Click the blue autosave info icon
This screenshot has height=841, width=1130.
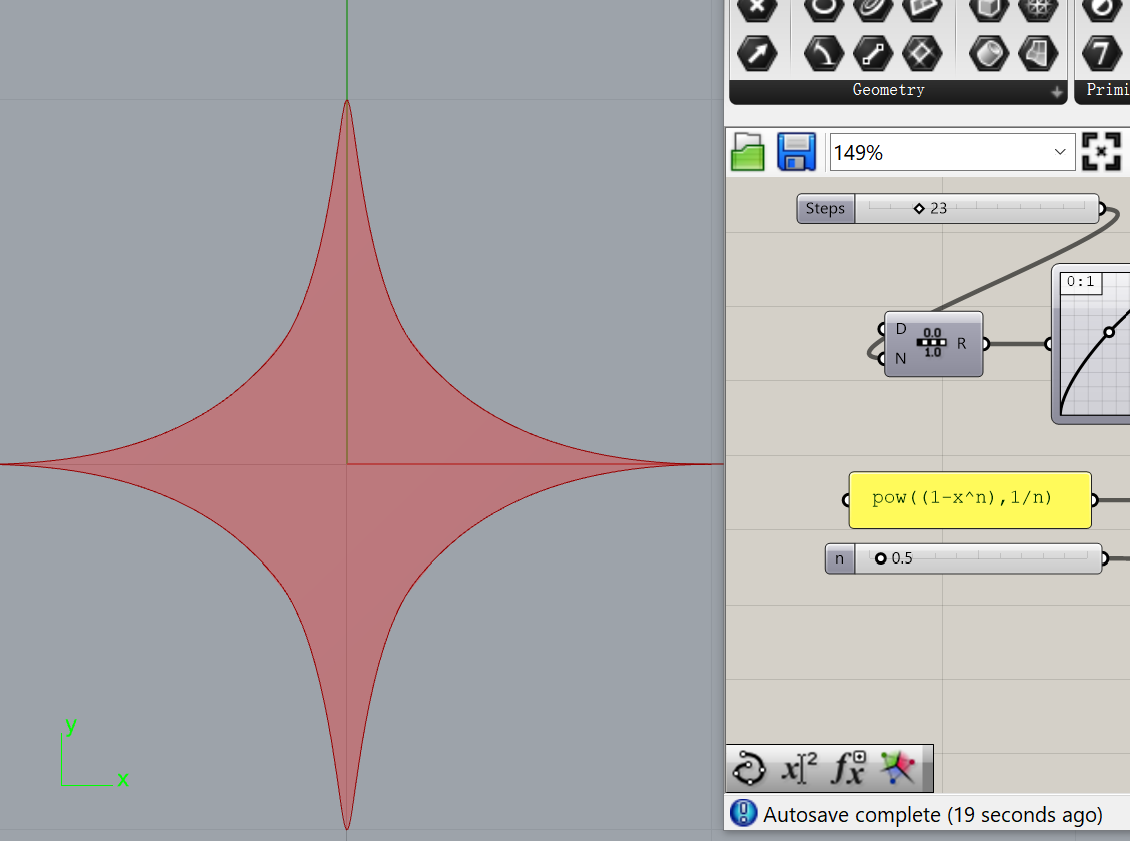(x=743, y=814)
